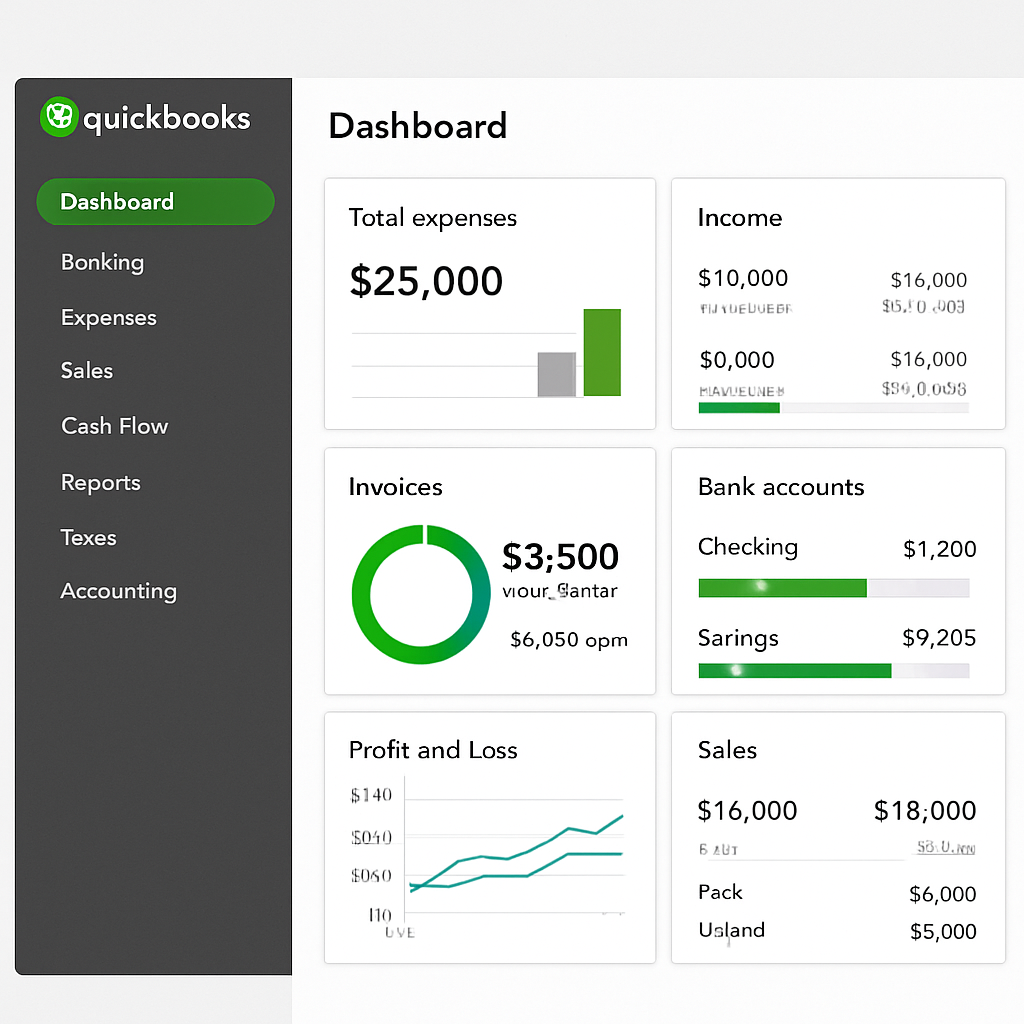Click the Total expenses card title

coord(433,217)
